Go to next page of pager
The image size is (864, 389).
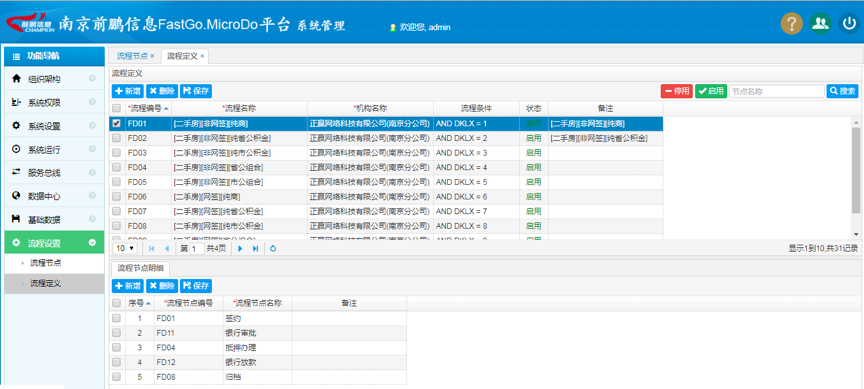[240, 248]
